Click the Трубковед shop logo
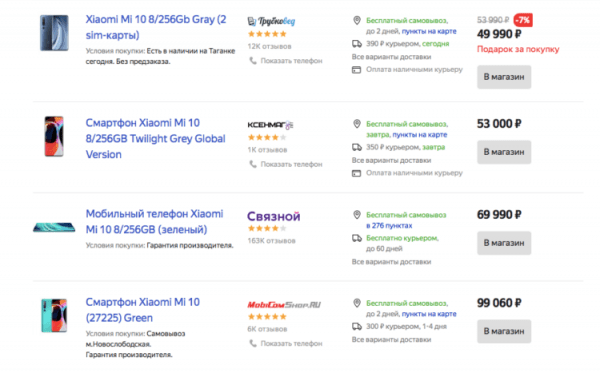Viewport: 600px width, 373px height. [271, 21]
